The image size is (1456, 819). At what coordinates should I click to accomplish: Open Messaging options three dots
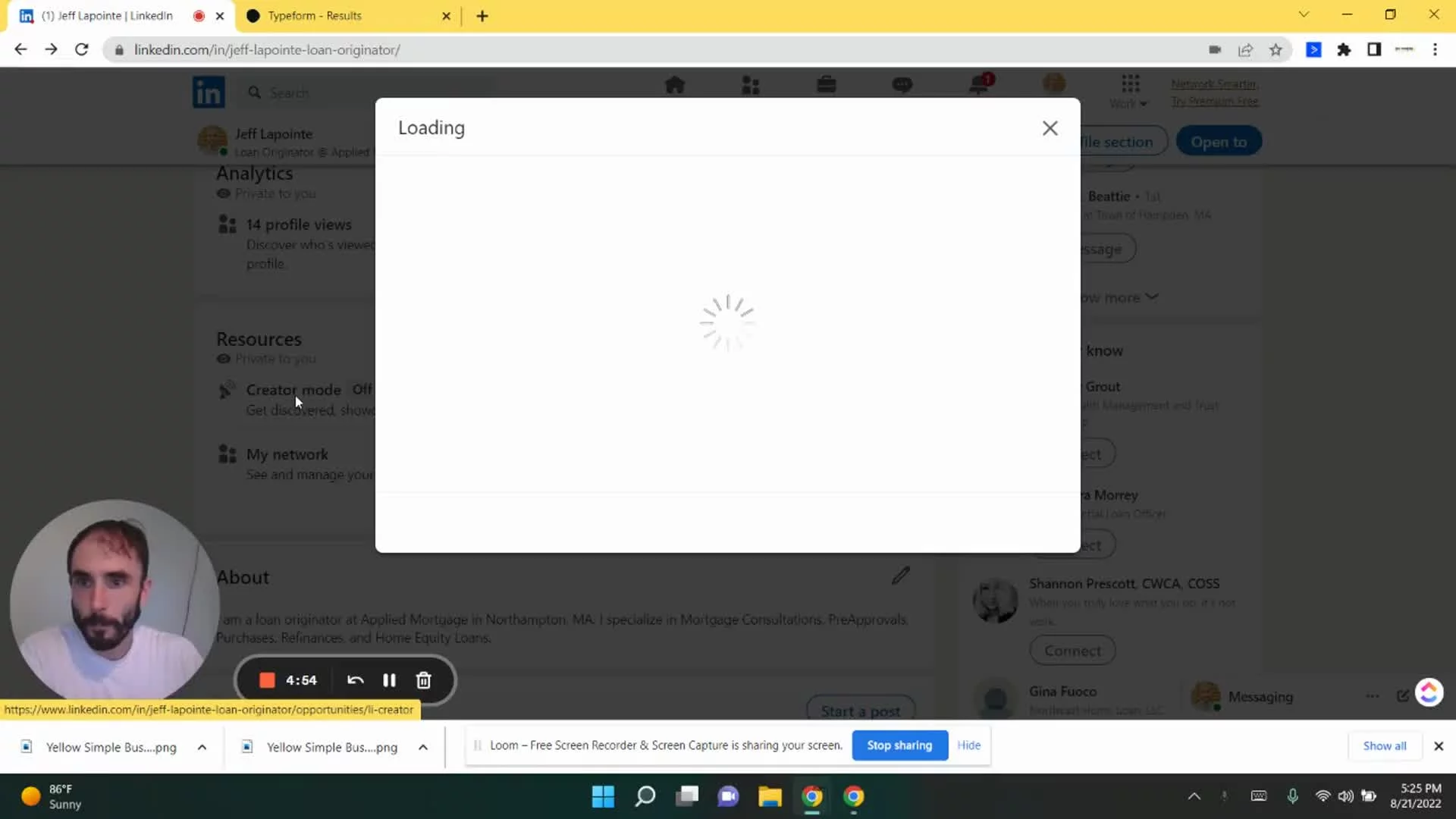[1373, 695]
